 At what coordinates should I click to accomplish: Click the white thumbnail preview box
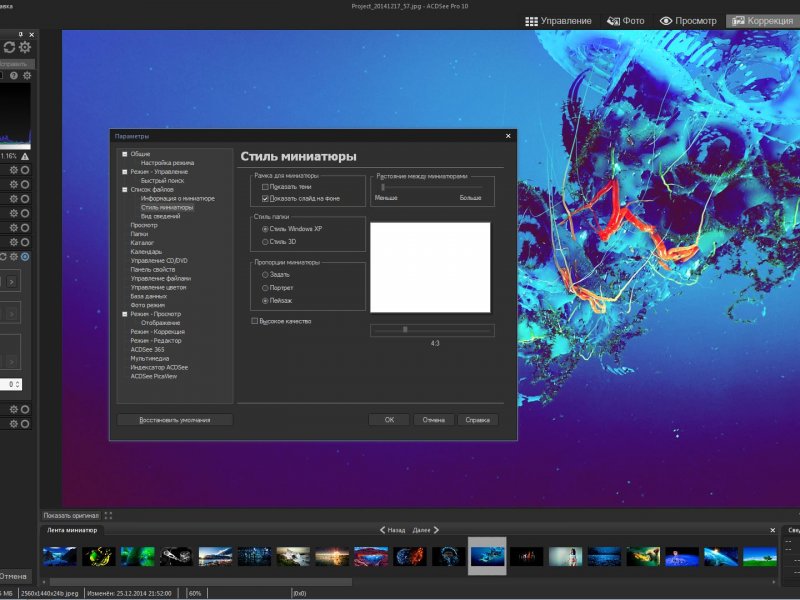(430, 267)
